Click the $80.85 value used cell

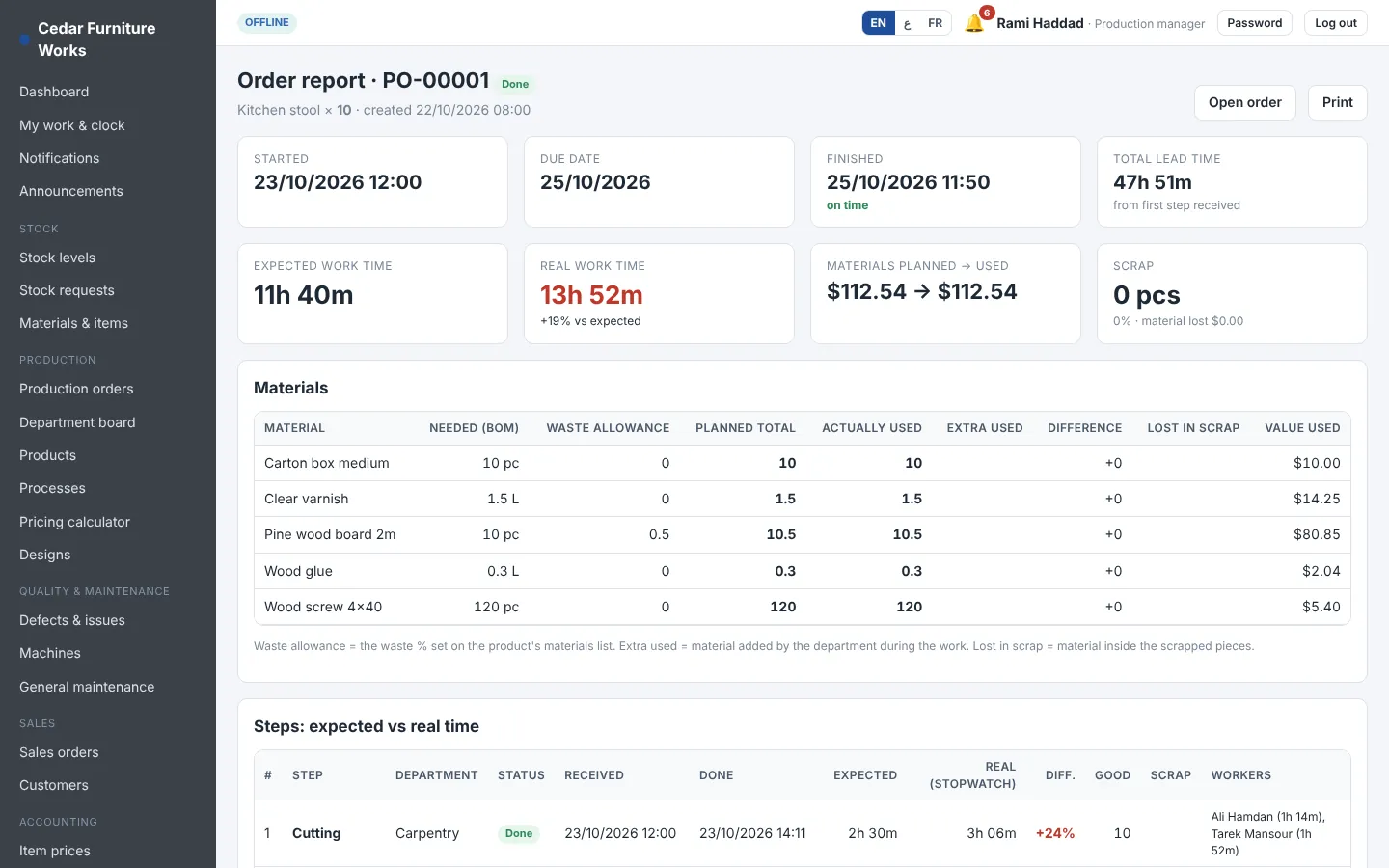[x=1317, y=534]
